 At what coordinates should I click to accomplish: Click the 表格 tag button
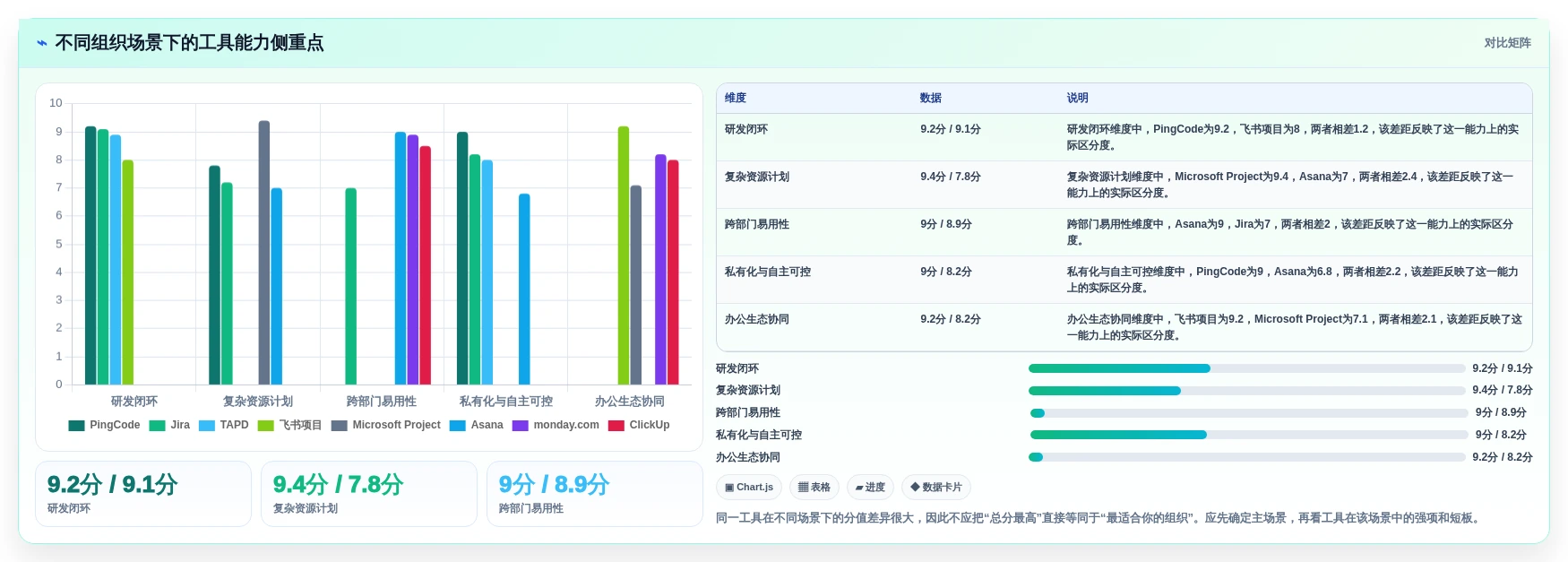pyautogui.click(x=814, y=487)
